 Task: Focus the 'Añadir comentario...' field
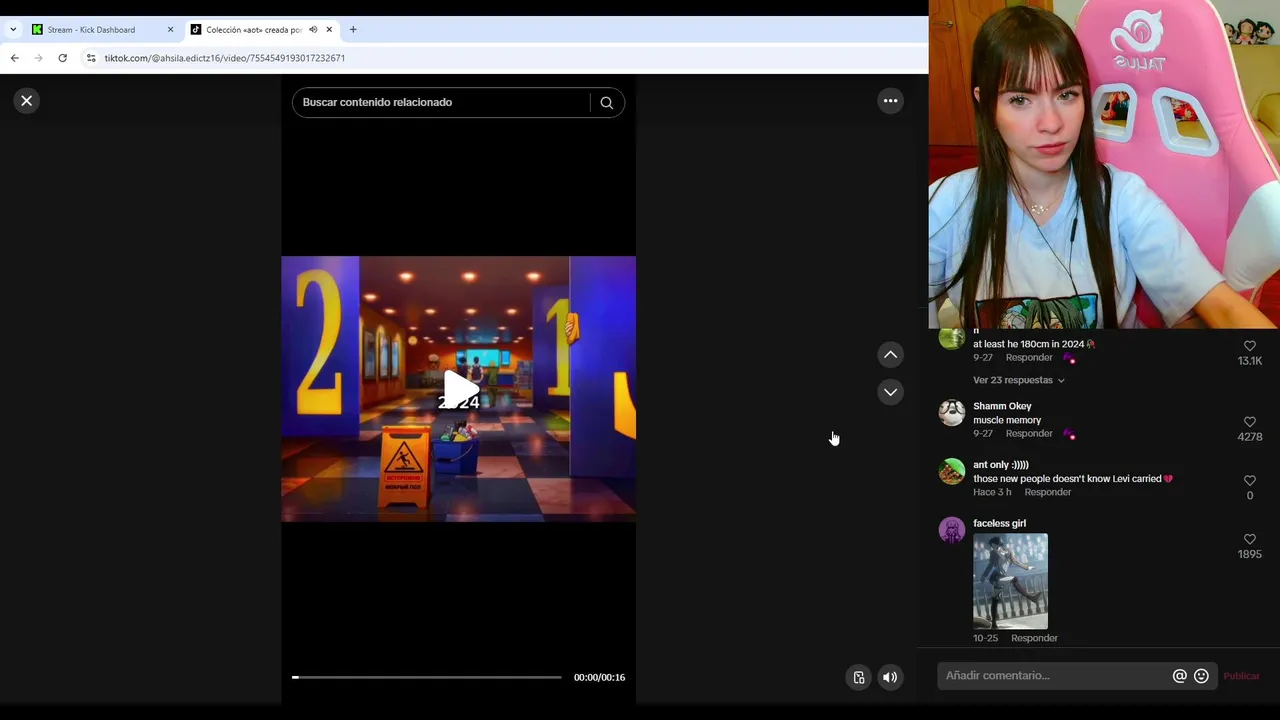point(1055,676)
